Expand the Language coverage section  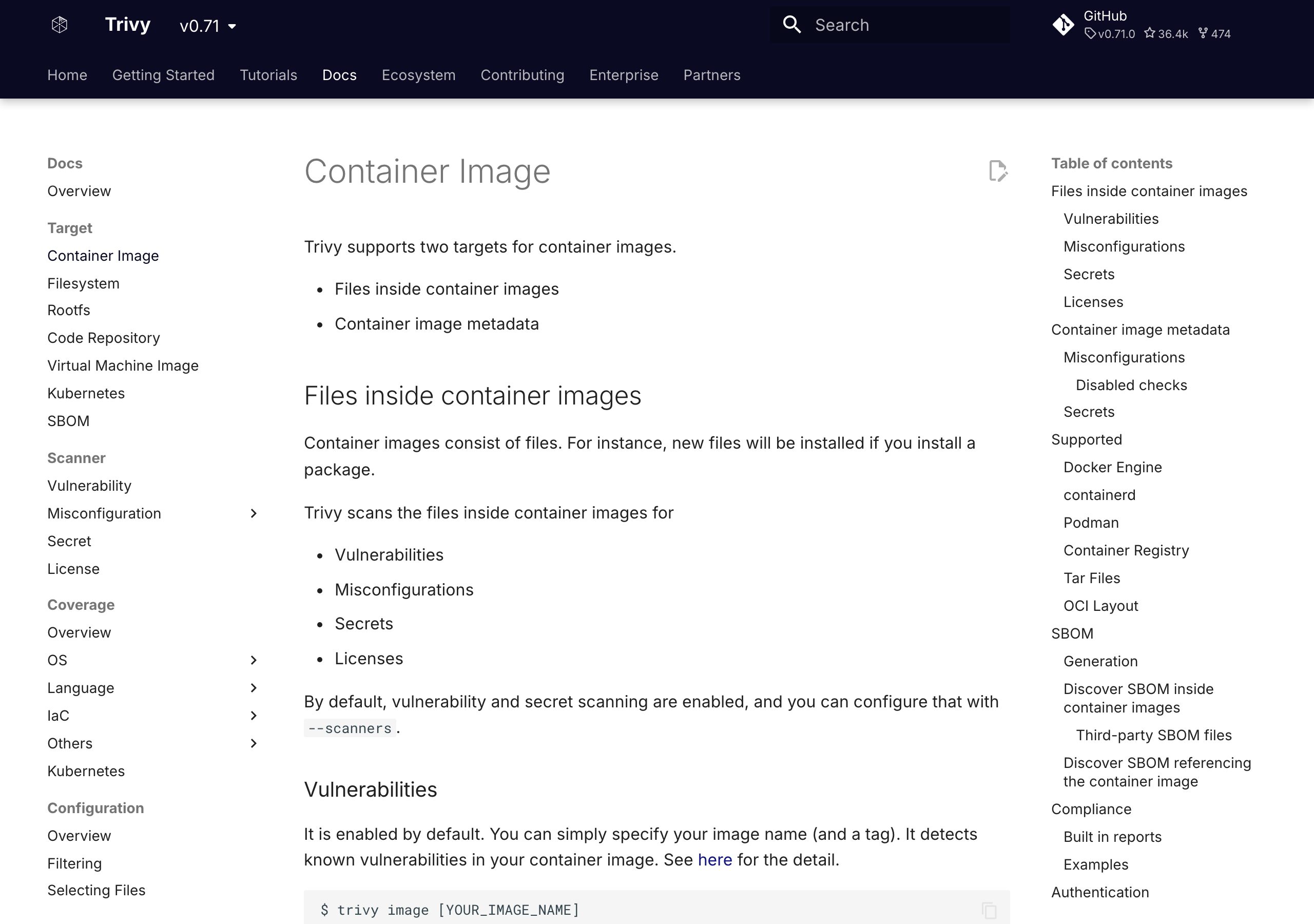tap(254, 687)
